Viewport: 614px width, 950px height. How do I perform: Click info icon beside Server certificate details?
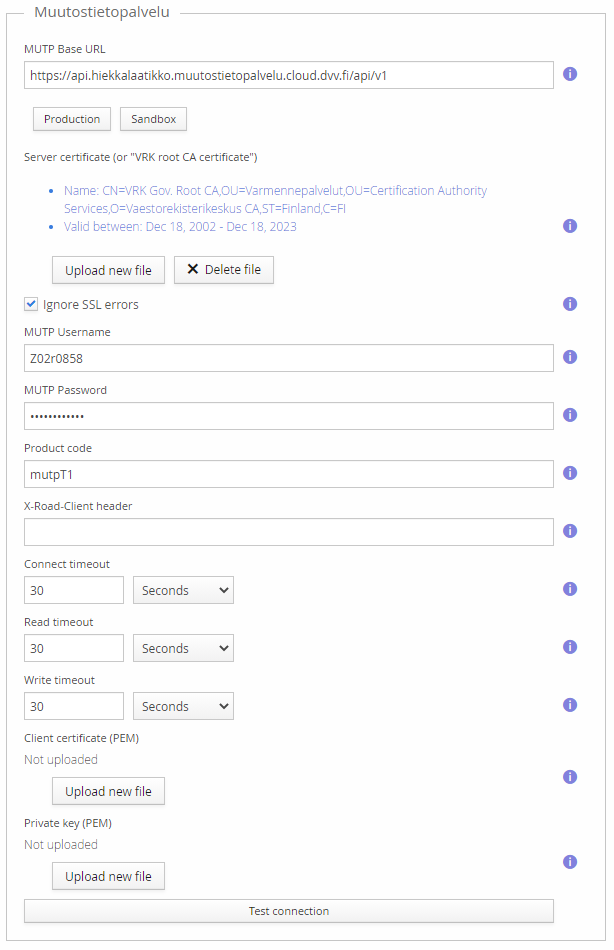[x=570, y=226]
